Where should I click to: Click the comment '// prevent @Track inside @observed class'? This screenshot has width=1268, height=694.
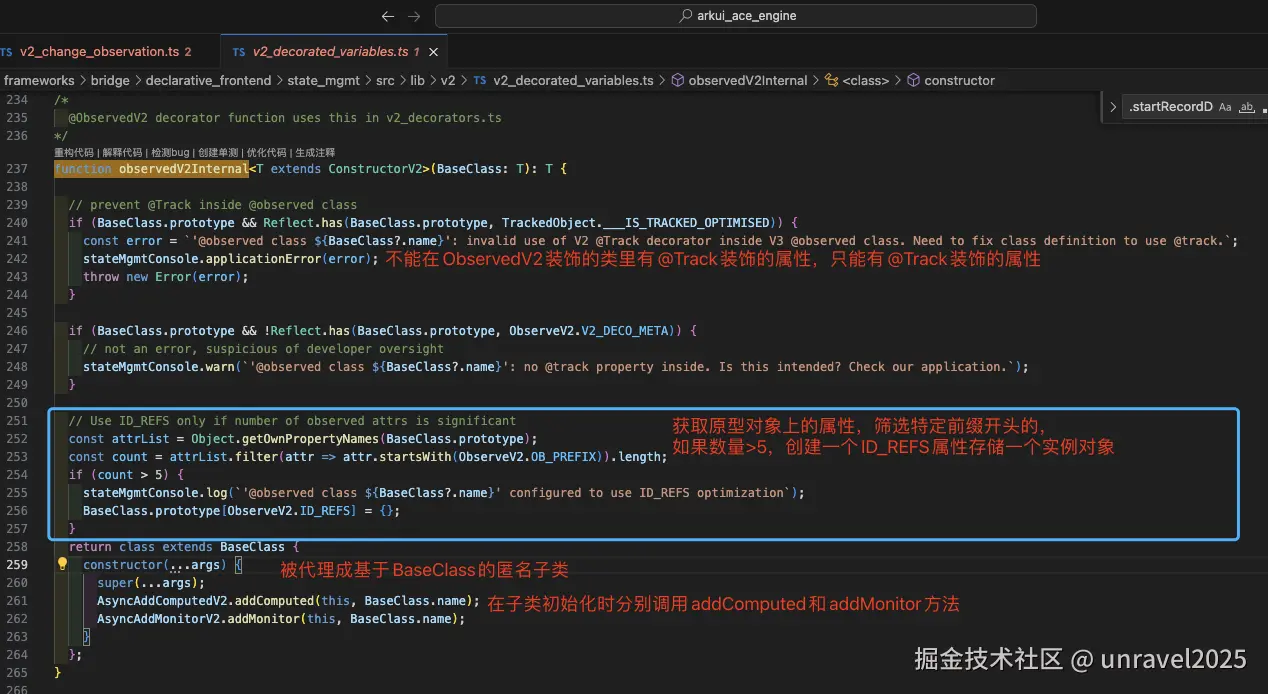[213, 204]
